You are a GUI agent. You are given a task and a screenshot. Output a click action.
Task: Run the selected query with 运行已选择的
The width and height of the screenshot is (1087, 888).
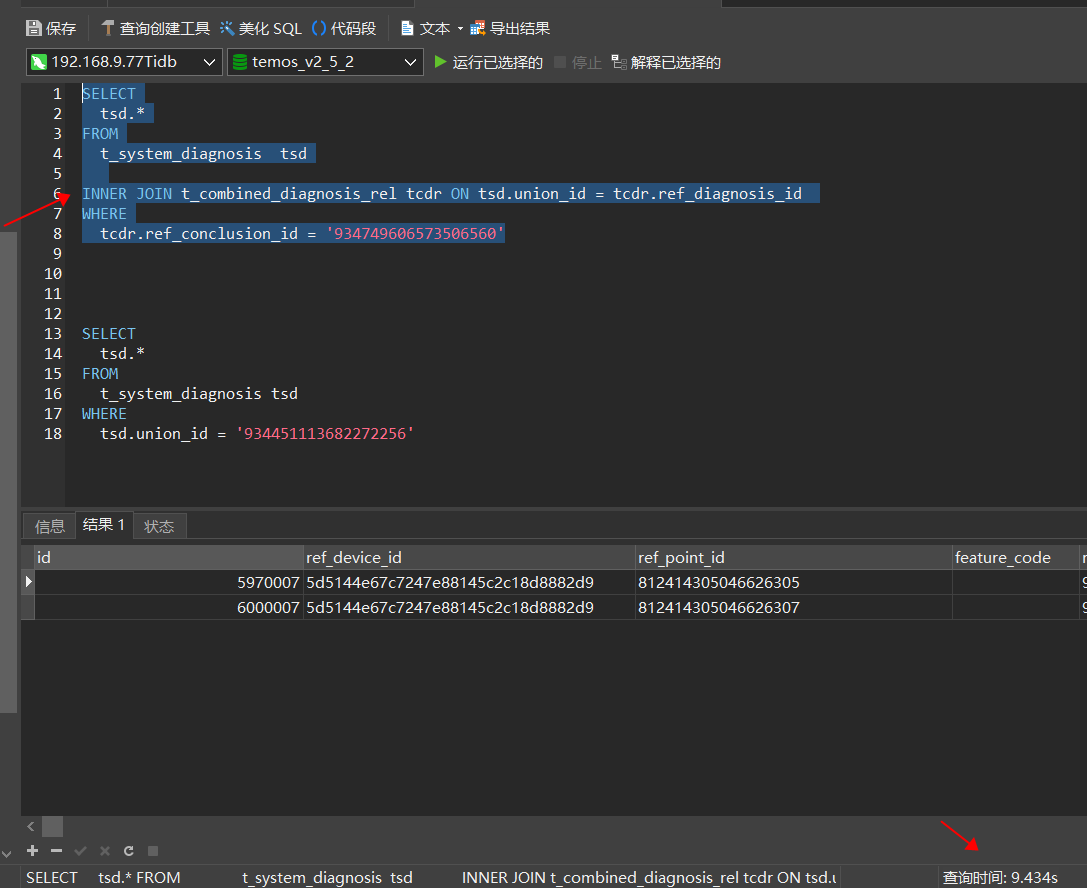click(488, 62)
